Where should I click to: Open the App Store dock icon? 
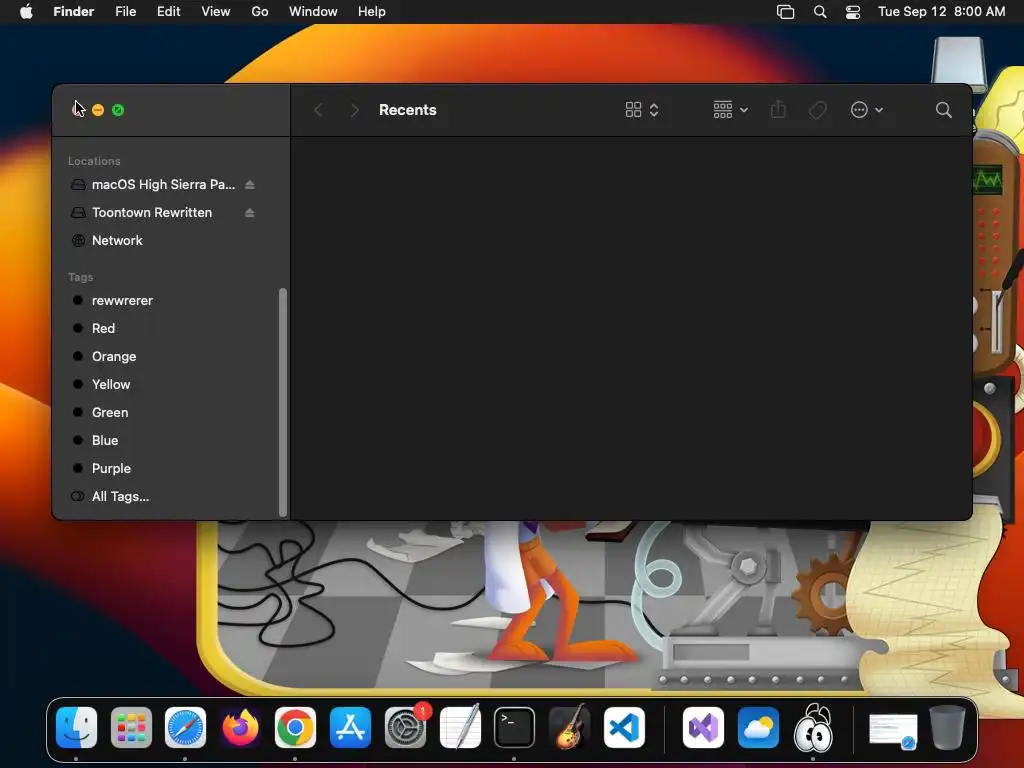(x=350, y=728)
